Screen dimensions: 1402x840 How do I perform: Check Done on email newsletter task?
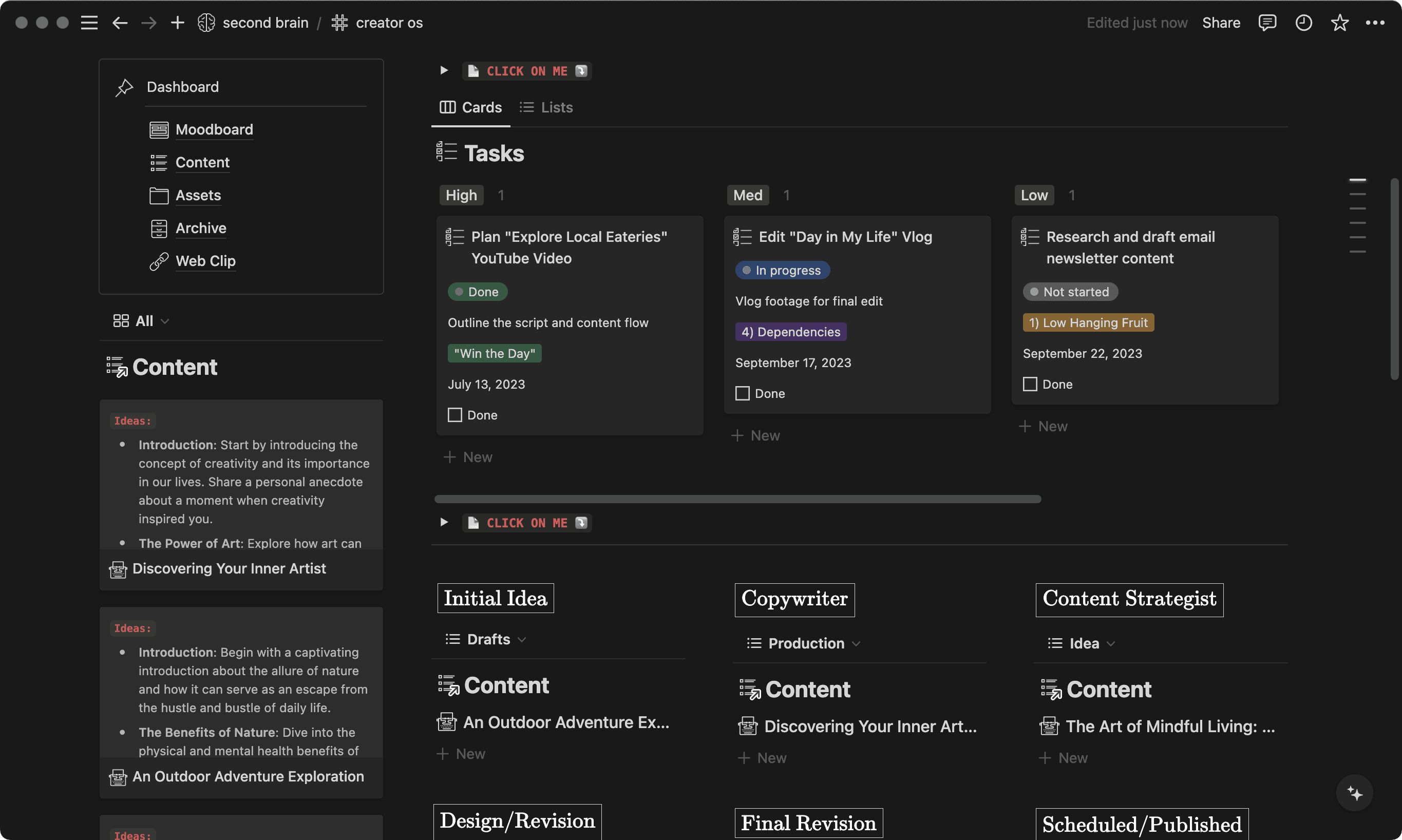point(1030,385)
